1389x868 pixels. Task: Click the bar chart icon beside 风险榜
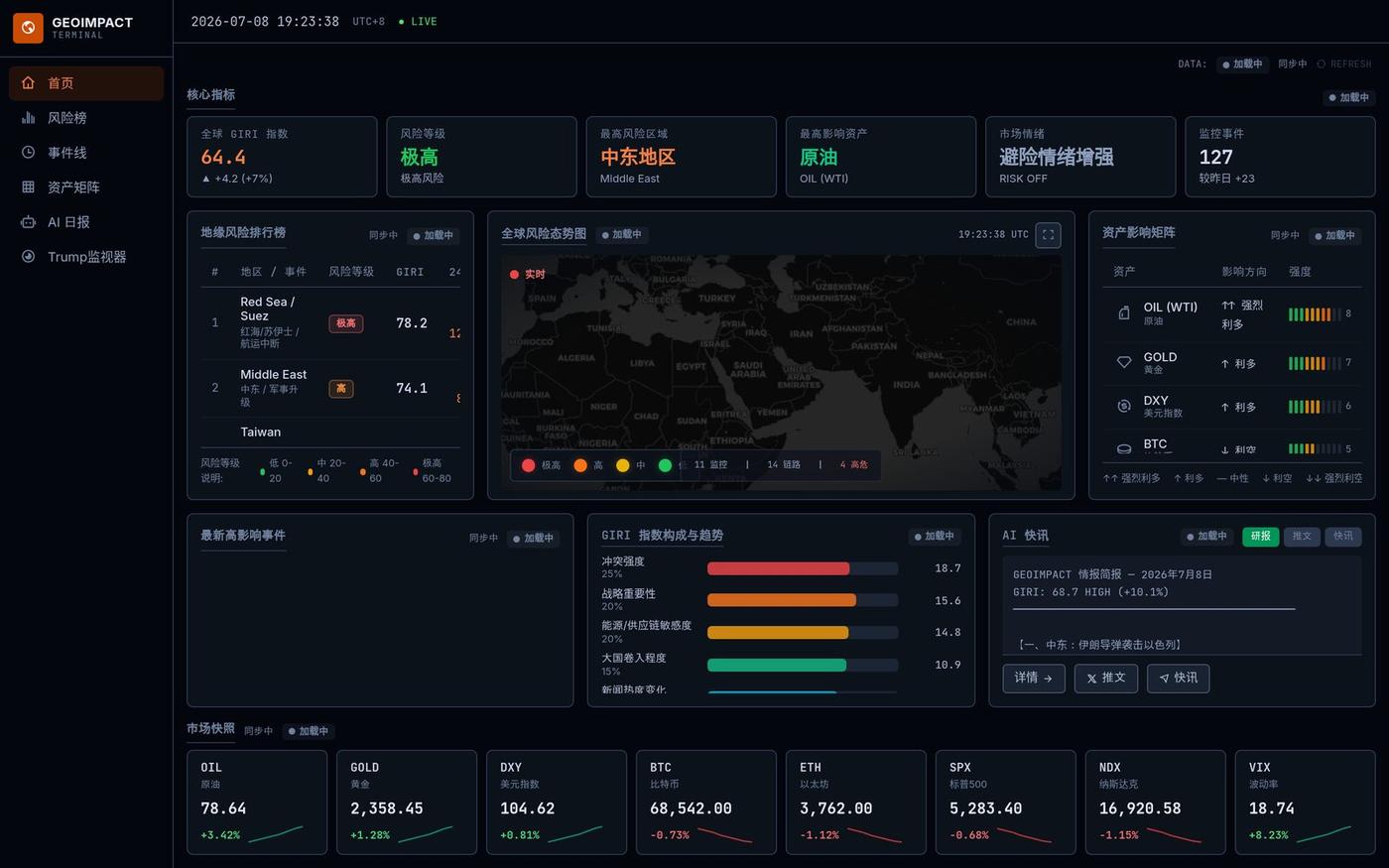(28, 118)
